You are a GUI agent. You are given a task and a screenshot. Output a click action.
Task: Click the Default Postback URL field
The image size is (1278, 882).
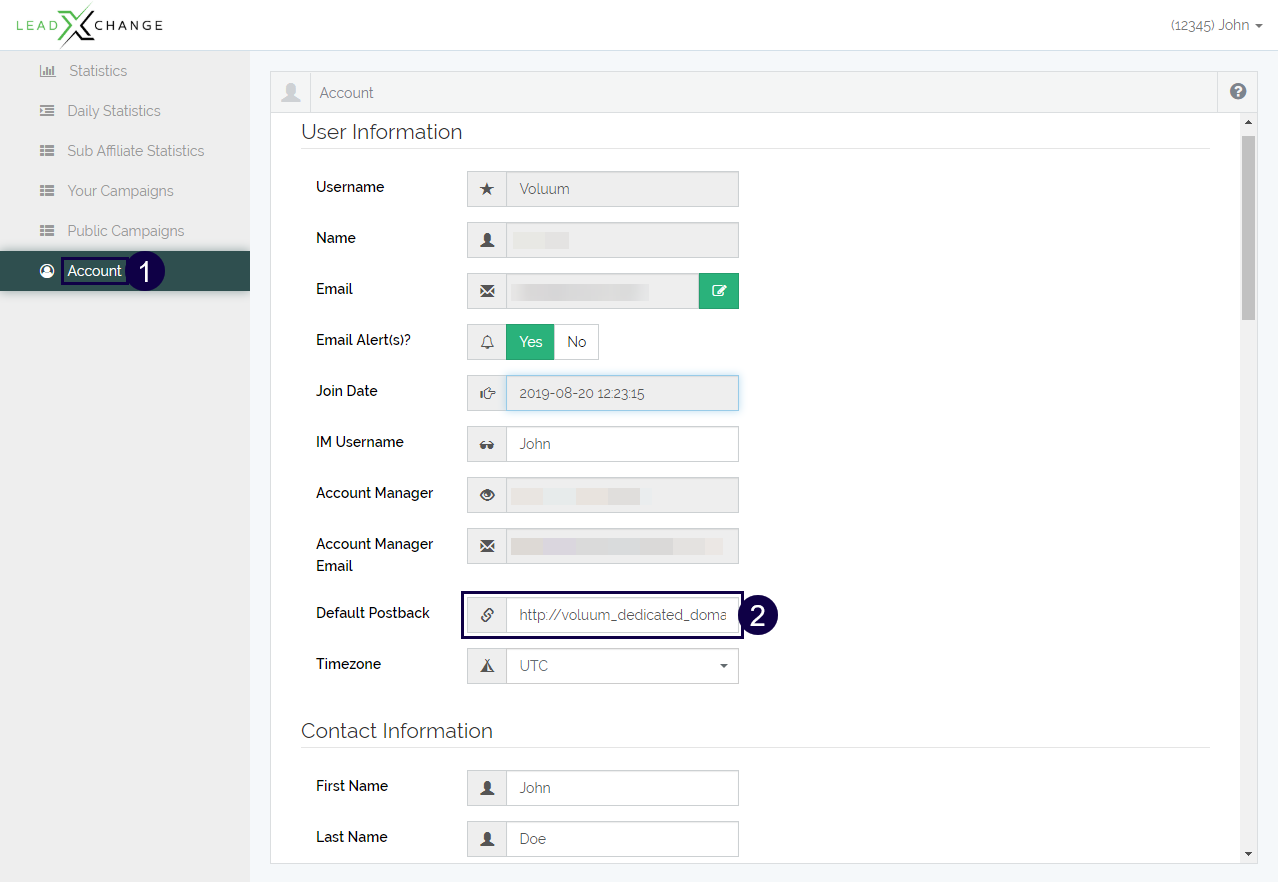coord(622,615)
